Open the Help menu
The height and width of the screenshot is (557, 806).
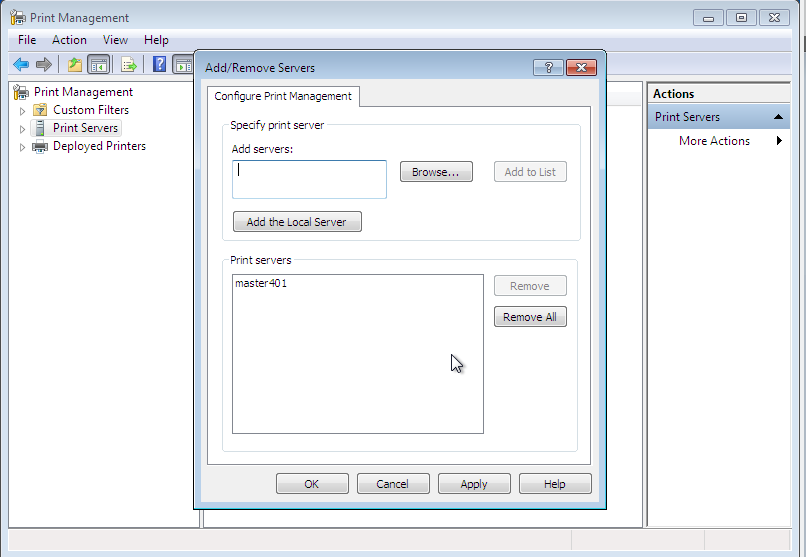[156, 40]
